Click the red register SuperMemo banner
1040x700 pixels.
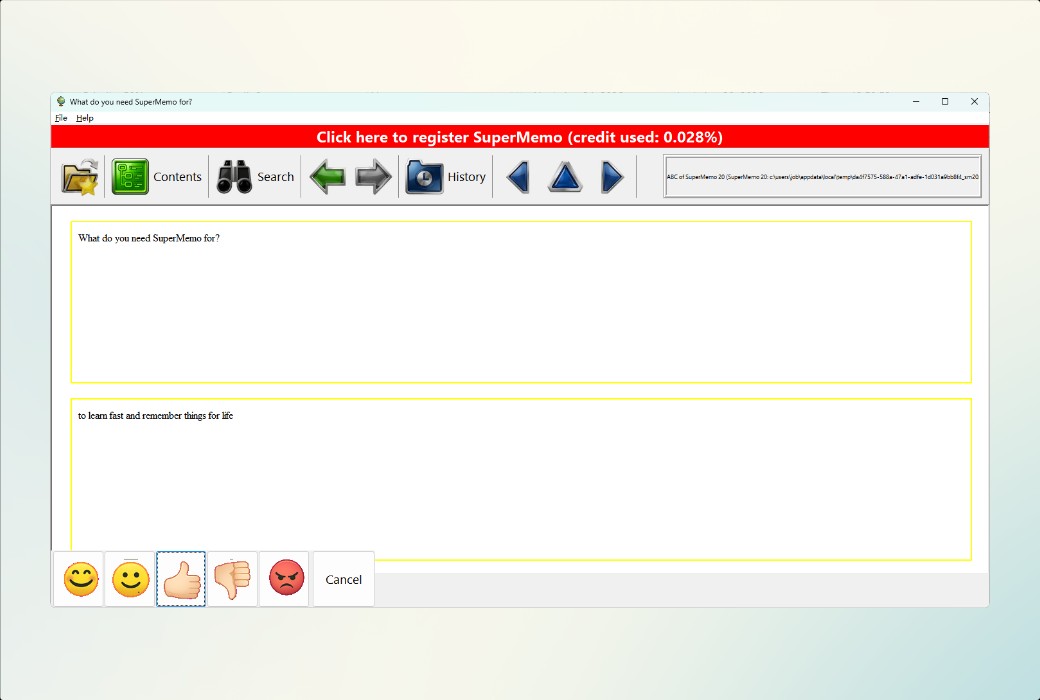(x=520, y=137)
